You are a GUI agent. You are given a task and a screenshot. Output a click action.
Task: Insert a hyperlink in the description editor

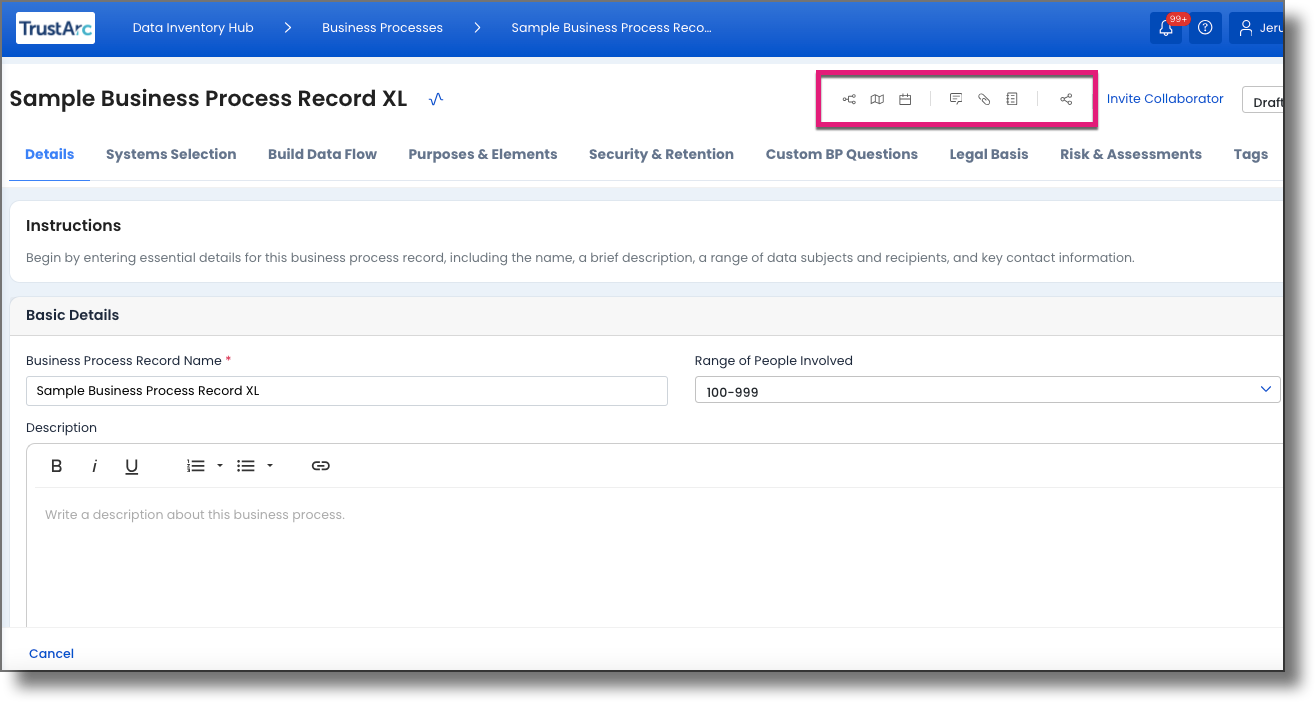pos(320,465)
